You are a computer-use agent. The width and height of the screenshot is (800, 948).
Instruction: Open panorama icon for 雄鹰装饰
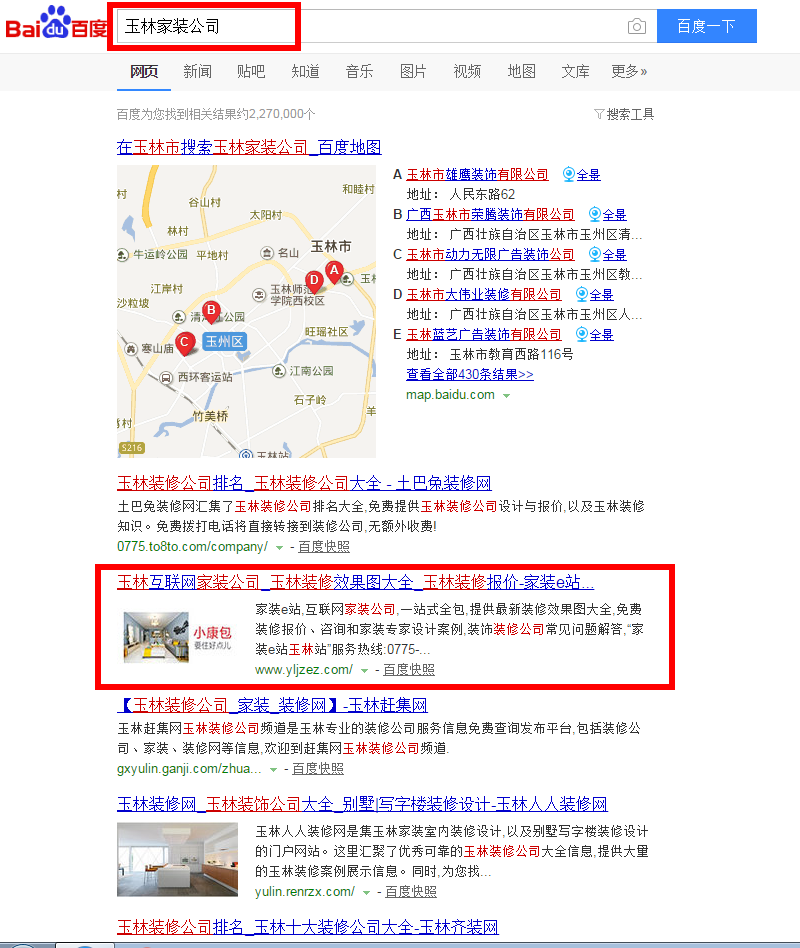click(568, 174)
